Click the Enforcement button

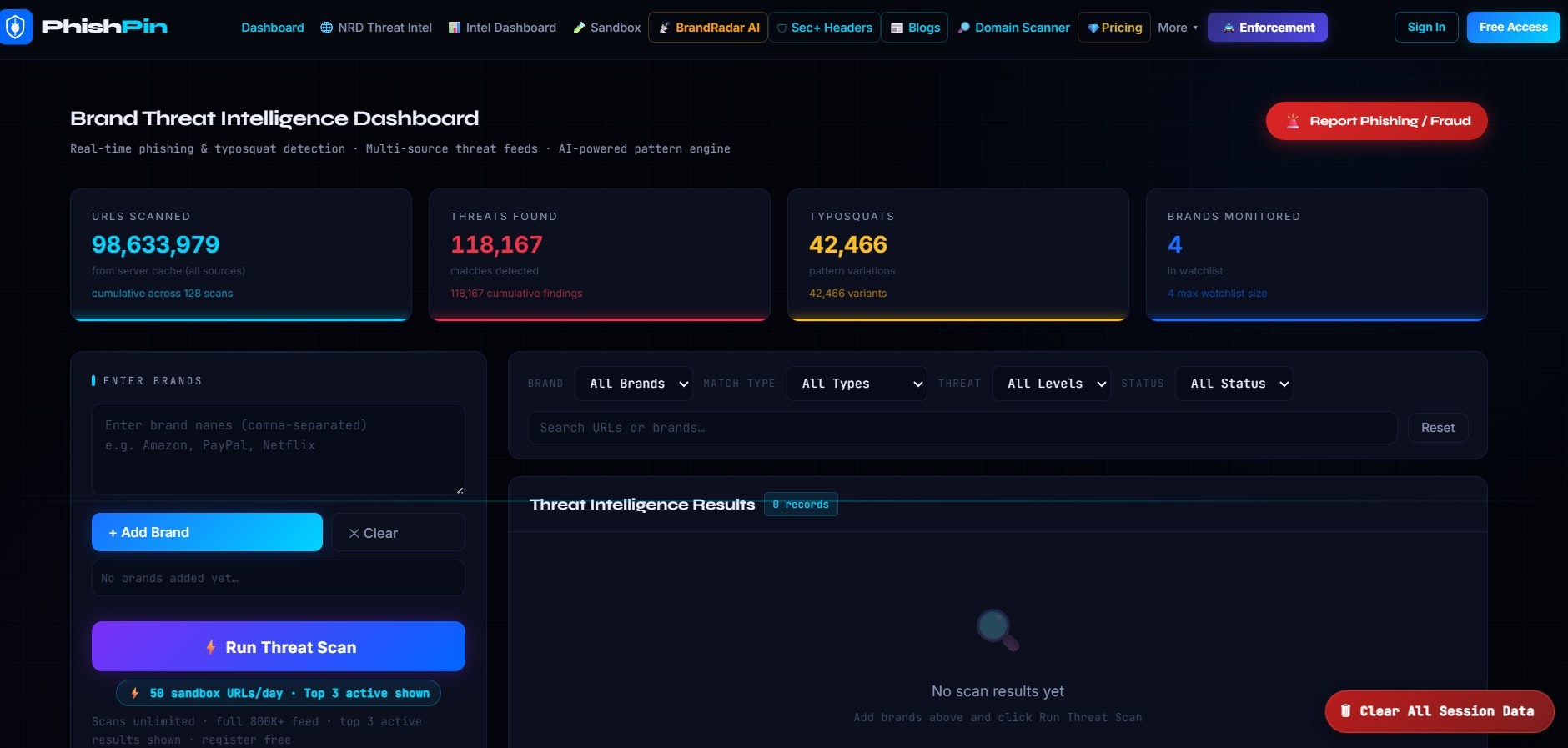(1268, 28)
